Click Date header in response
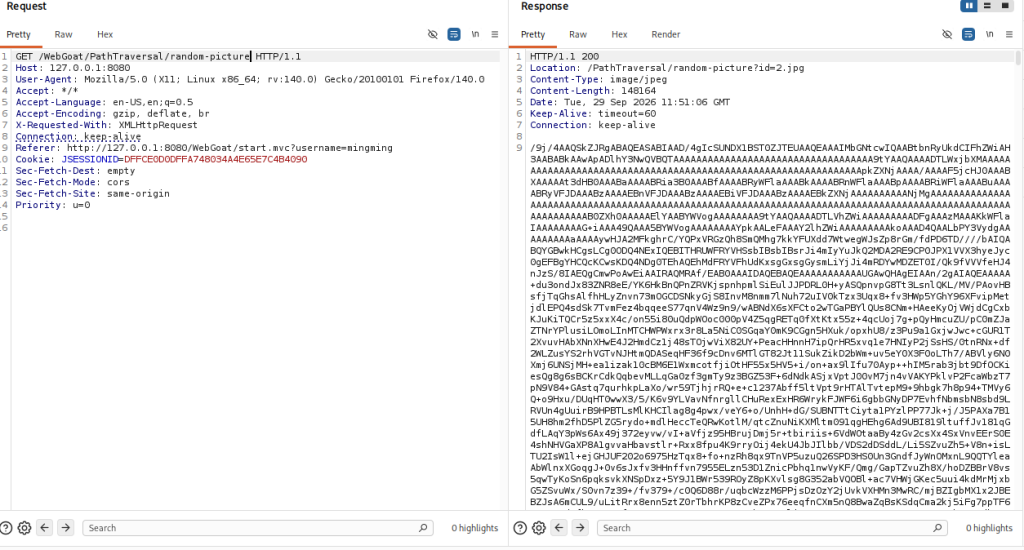 click(x=630, y=103)
